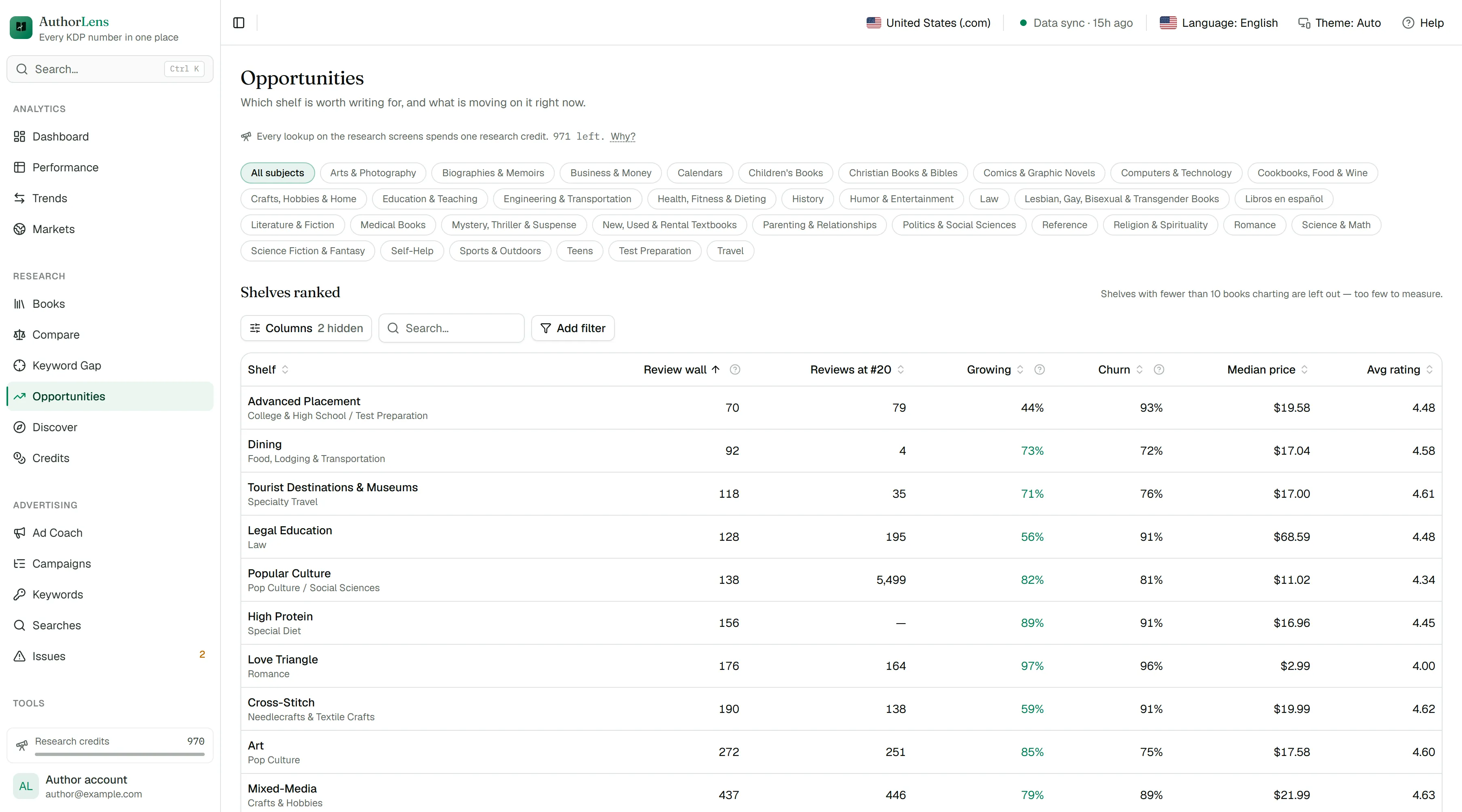
Task: Toggle the sidebar collapse icon
Action: tap(239, 23)
